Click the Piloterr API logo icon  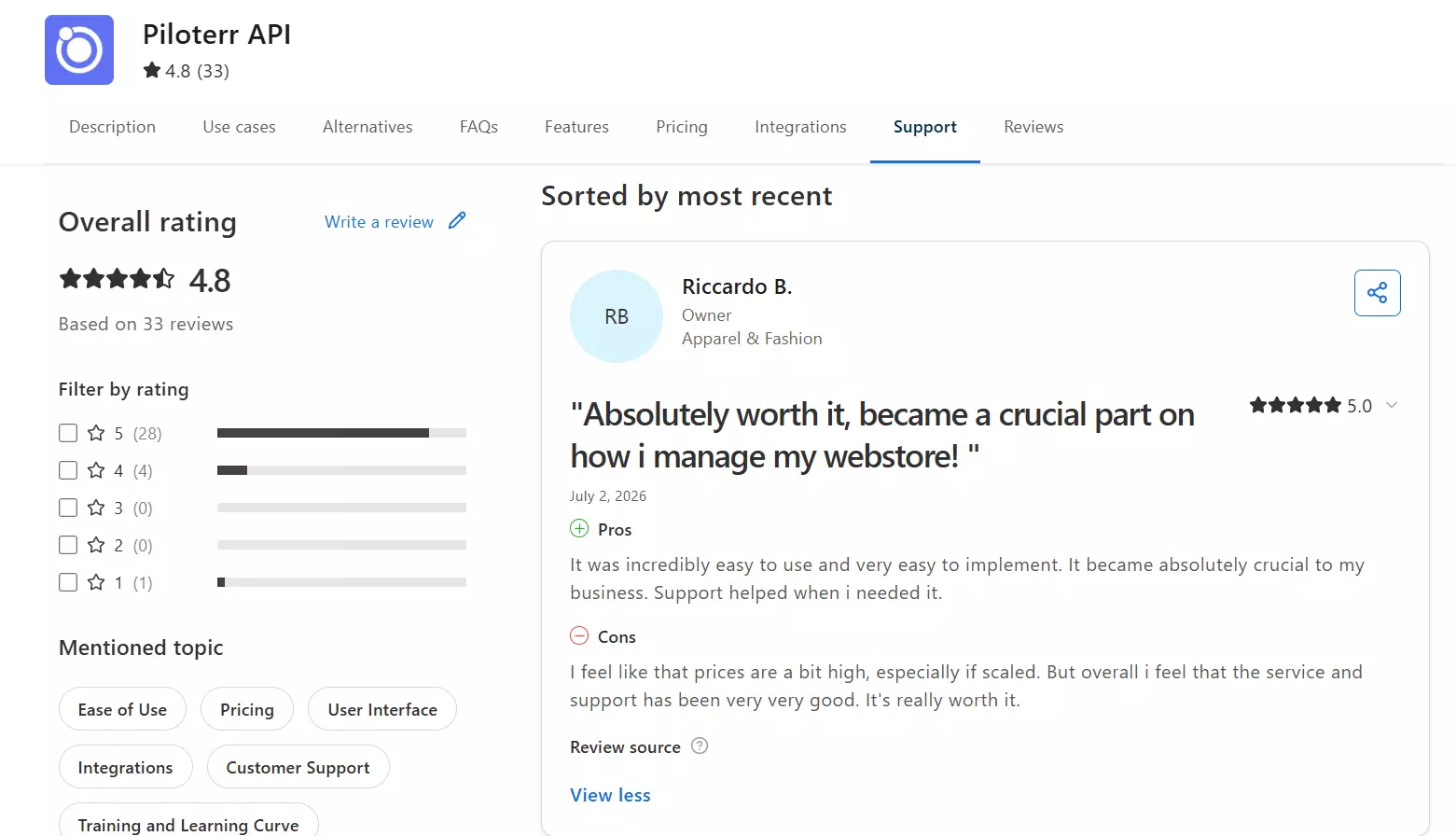click(79, 49)
